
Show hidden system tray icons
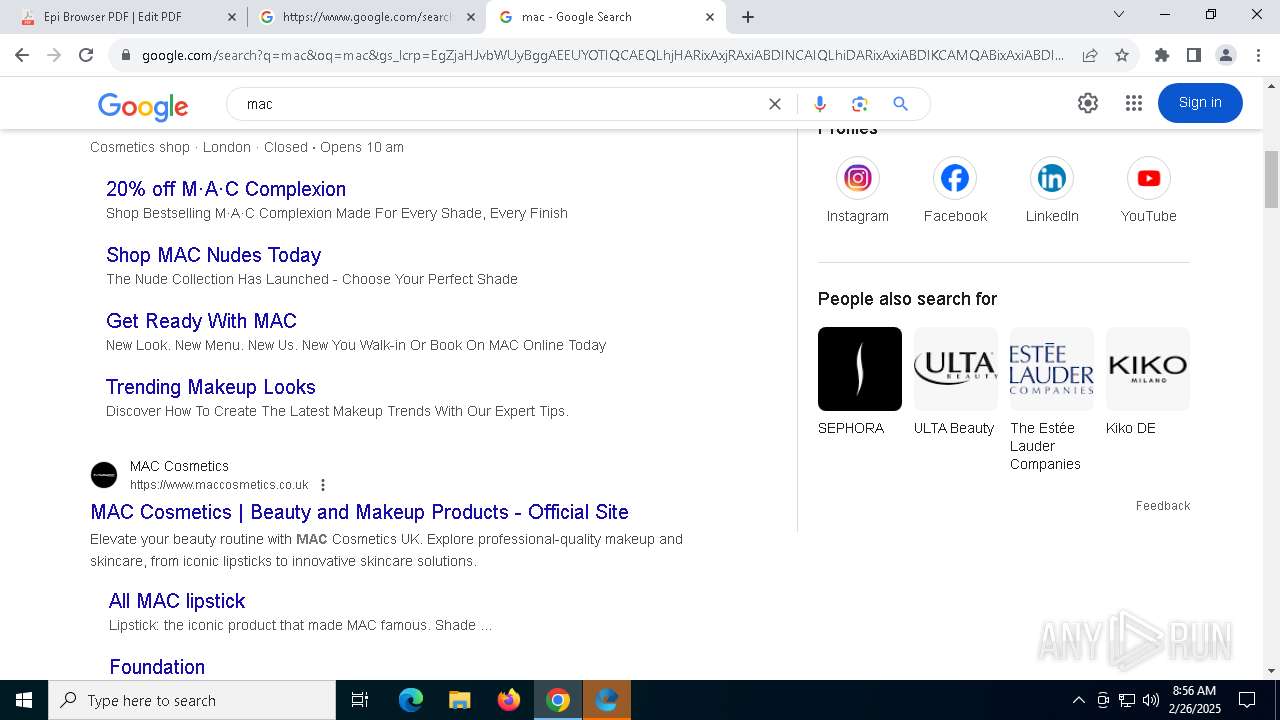click(x=1078, y=700)
